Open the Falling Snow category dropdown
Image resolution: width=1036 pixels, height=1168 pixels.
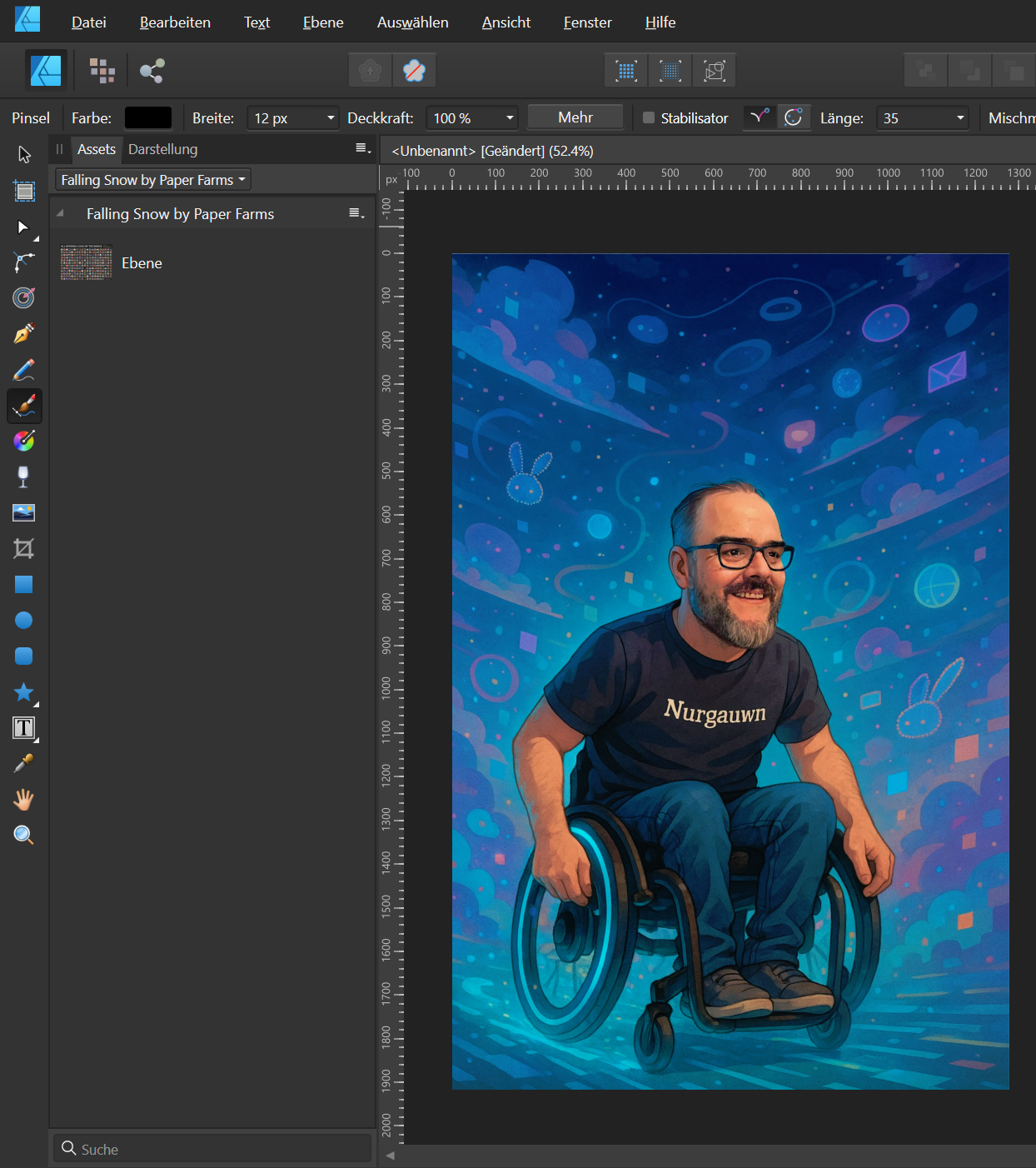[x=152, y=180]
